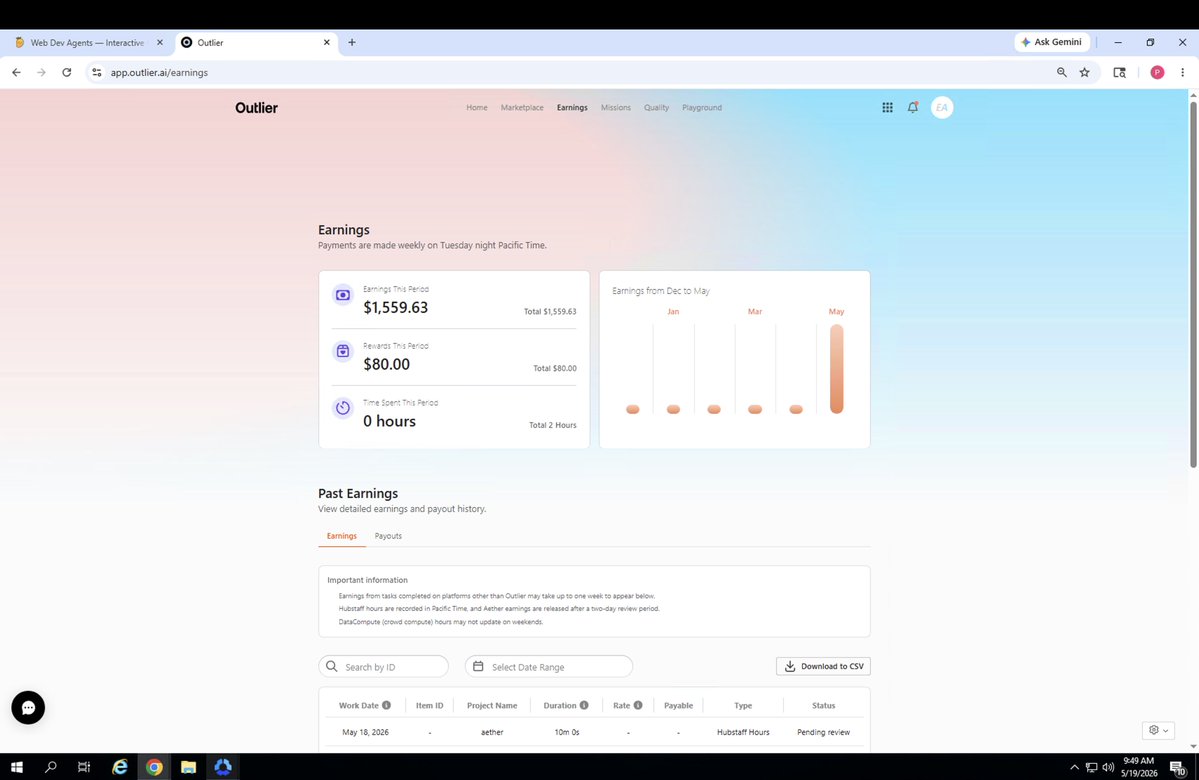View site information icon in address bar

tap(96, 73)
